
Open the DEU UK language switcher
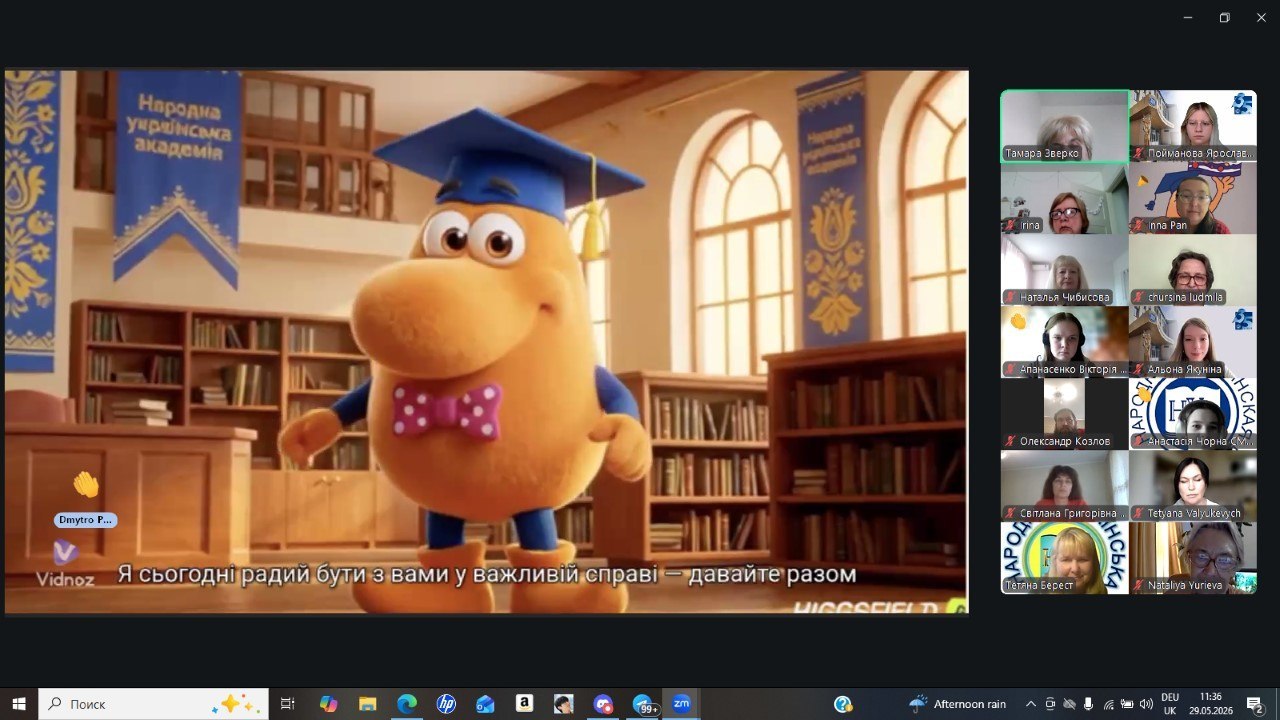click(x=1170, y=704)
